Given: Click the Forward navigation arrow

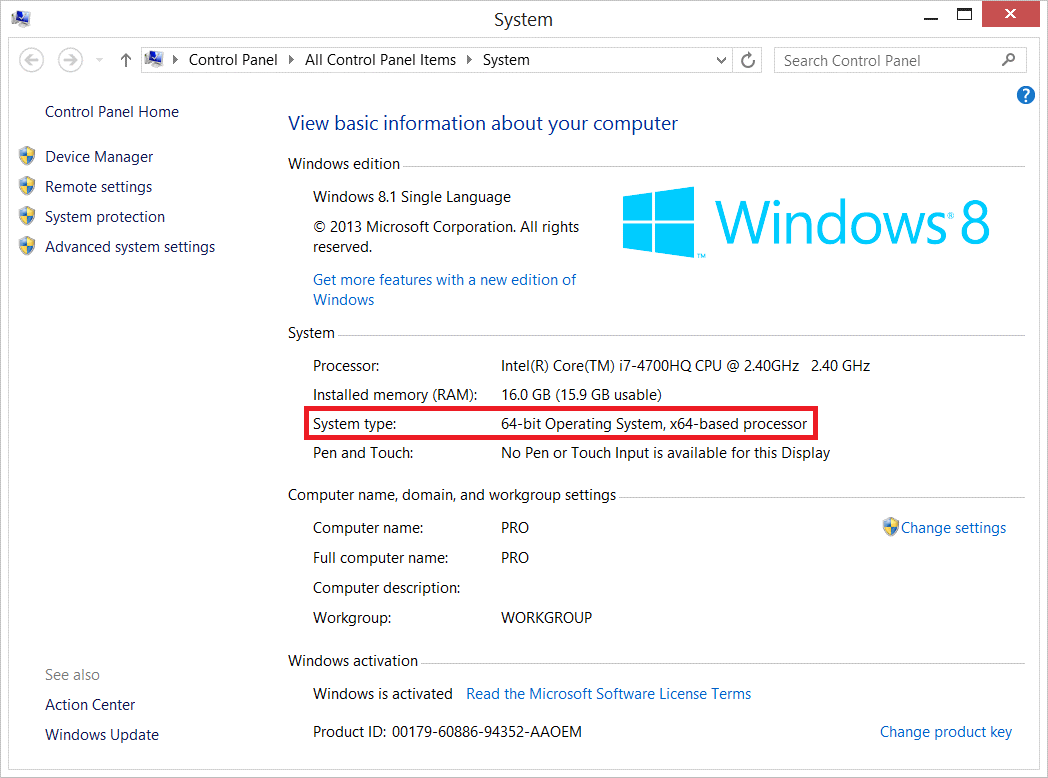Looking at the screenshot, I should coord(69,60).
